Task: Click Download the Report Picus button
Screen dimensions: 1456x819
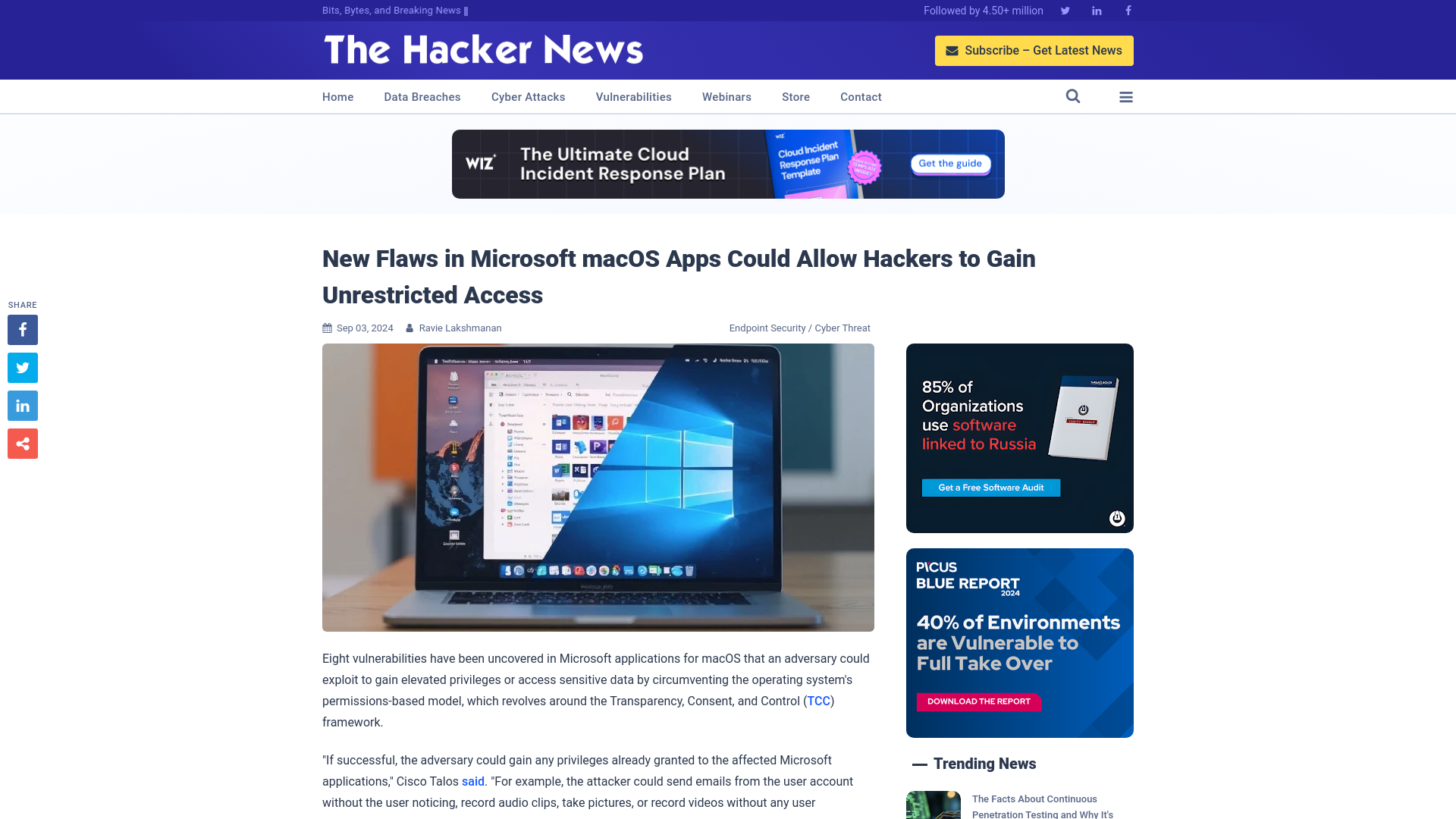Action: pyautogui.click(x=978, y=702)
